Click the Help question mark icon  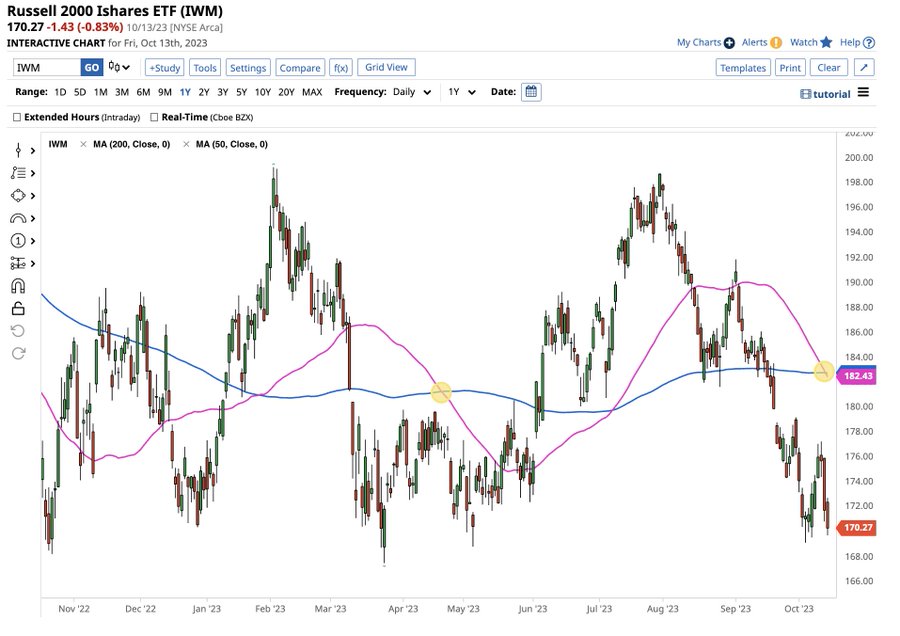[869, 42]
